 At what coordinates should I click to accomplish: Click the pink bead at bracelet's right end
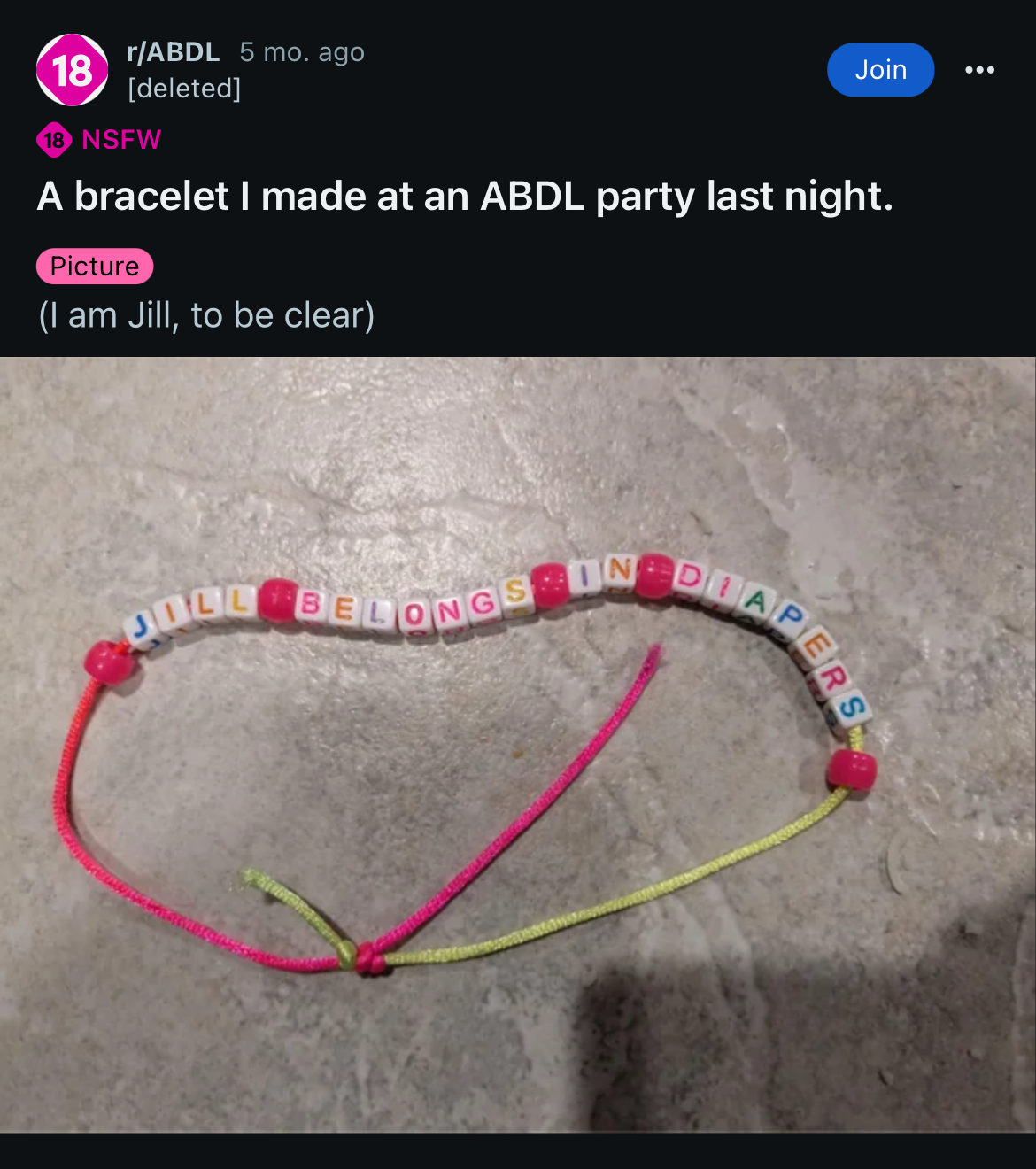click(x=852, y=770)
